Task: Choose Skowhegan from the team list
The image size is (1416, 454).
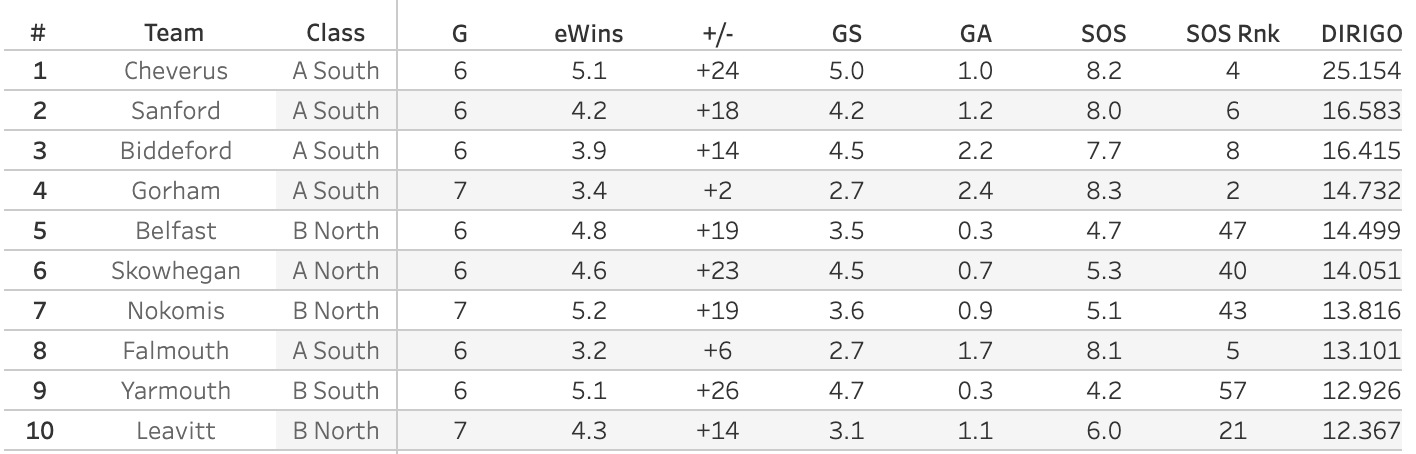Action: tap(176, 271)
